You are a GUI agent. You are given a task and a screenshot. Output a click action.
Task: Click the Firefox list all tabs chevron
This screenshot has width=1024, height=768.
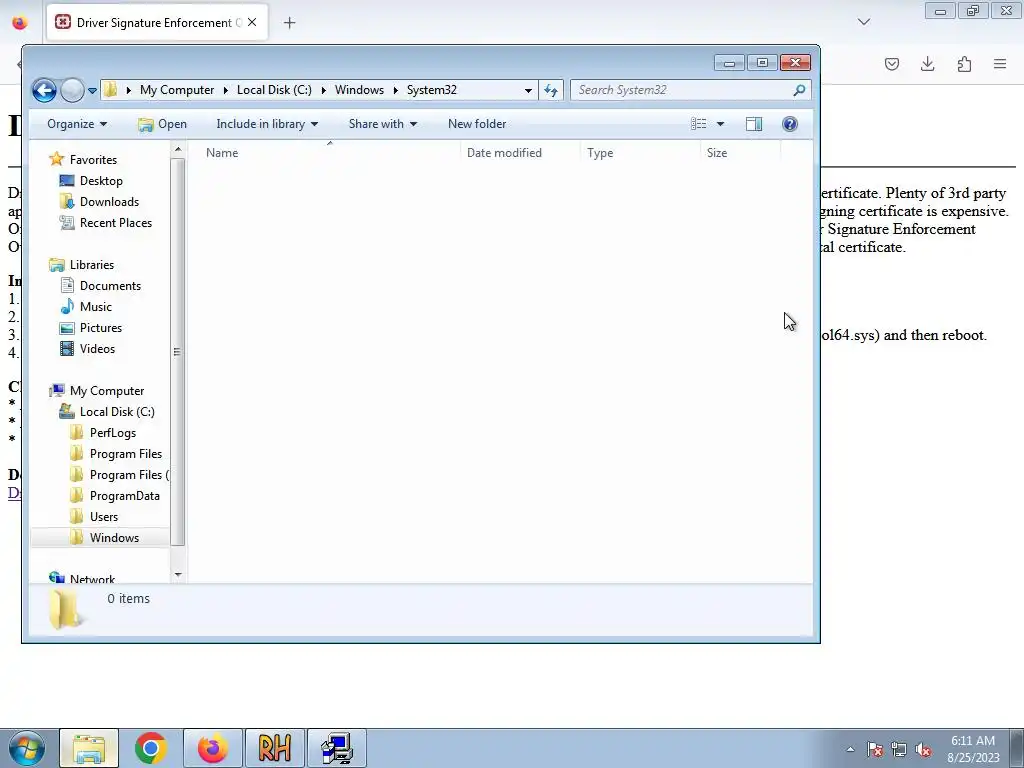(x=863, y=22)
